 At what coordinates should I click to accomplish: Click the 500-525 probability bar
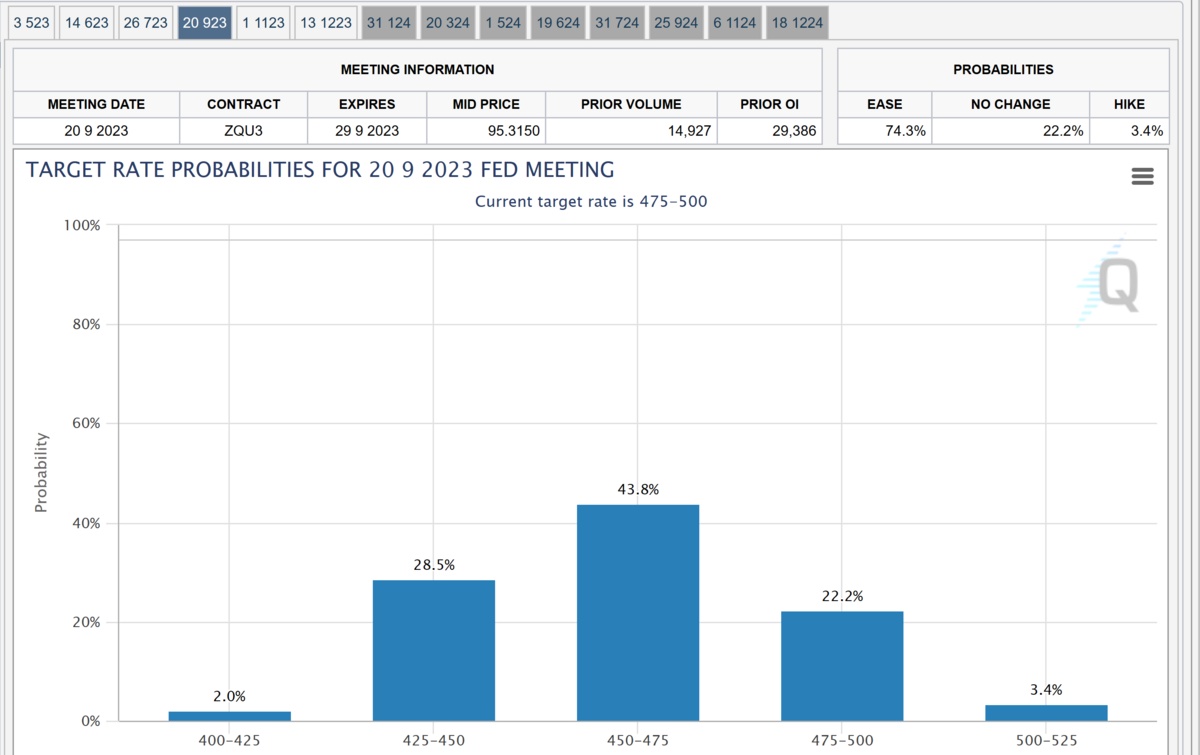point(1046,713)
